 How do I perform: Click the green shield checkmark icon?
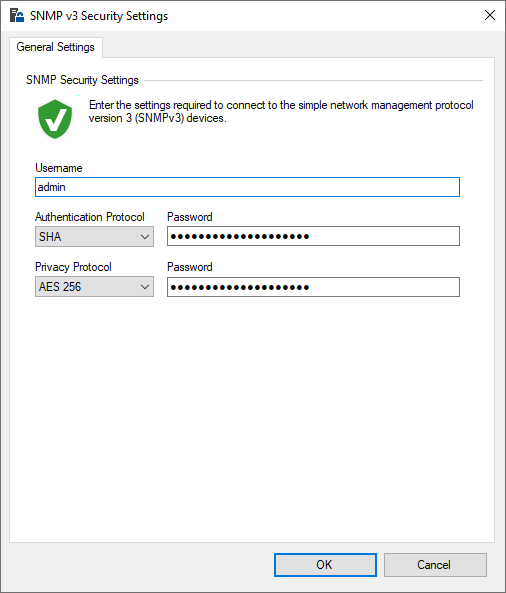tap(55, 119)
